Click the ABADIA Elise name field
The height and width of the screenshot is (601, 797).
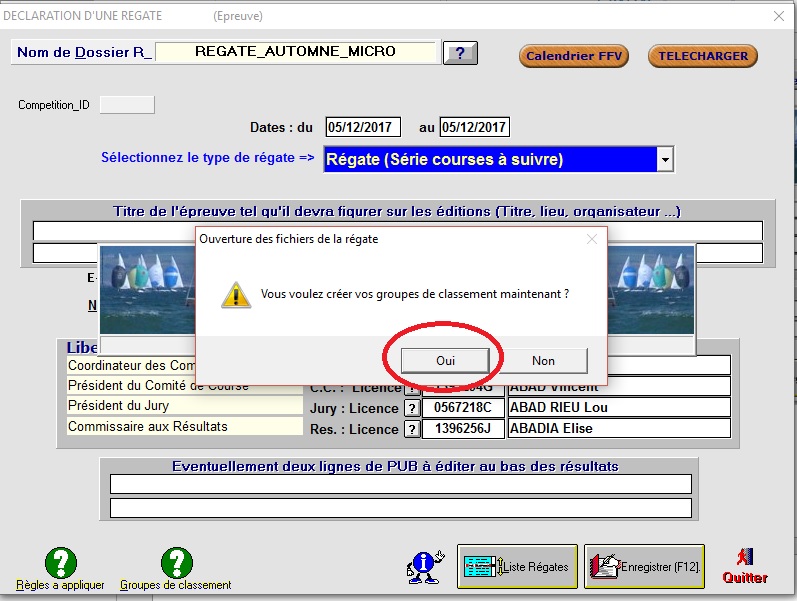[619, 428]
